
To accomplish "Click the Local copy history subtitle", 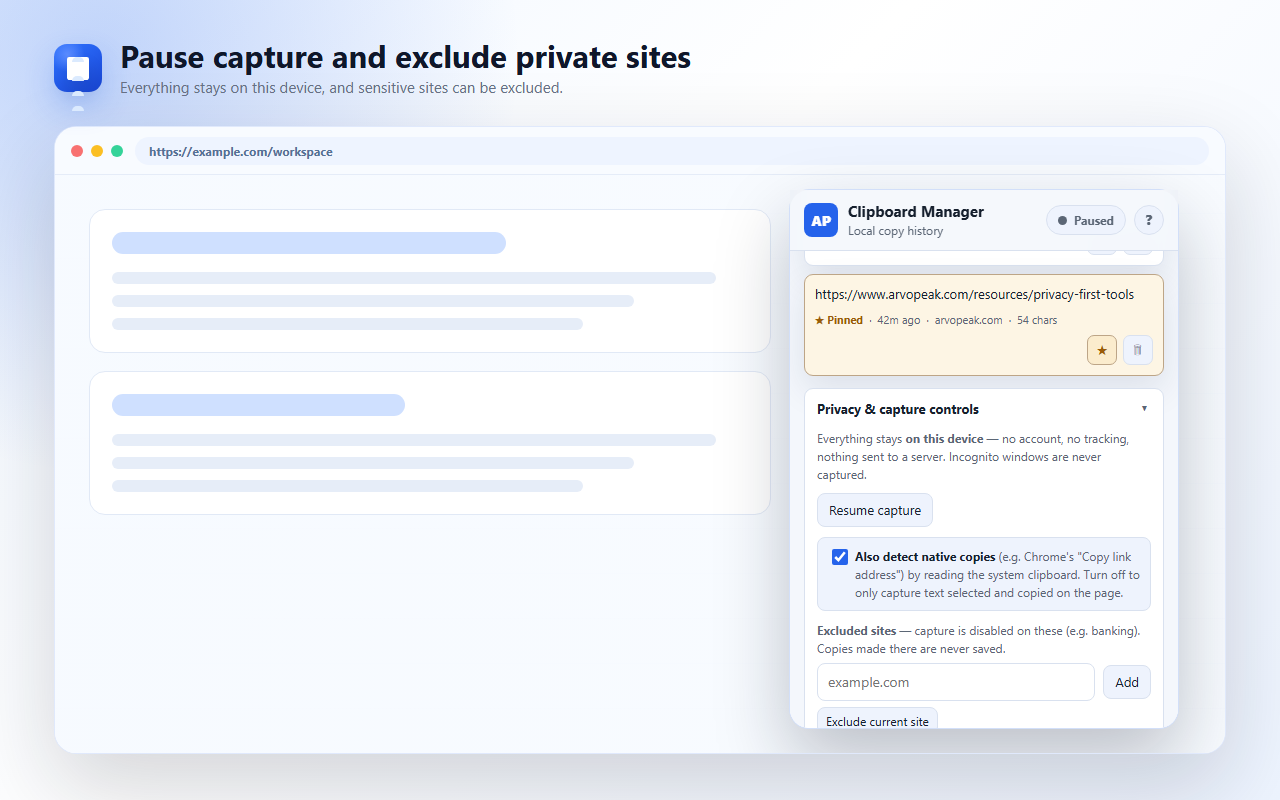I will (895, 231).
